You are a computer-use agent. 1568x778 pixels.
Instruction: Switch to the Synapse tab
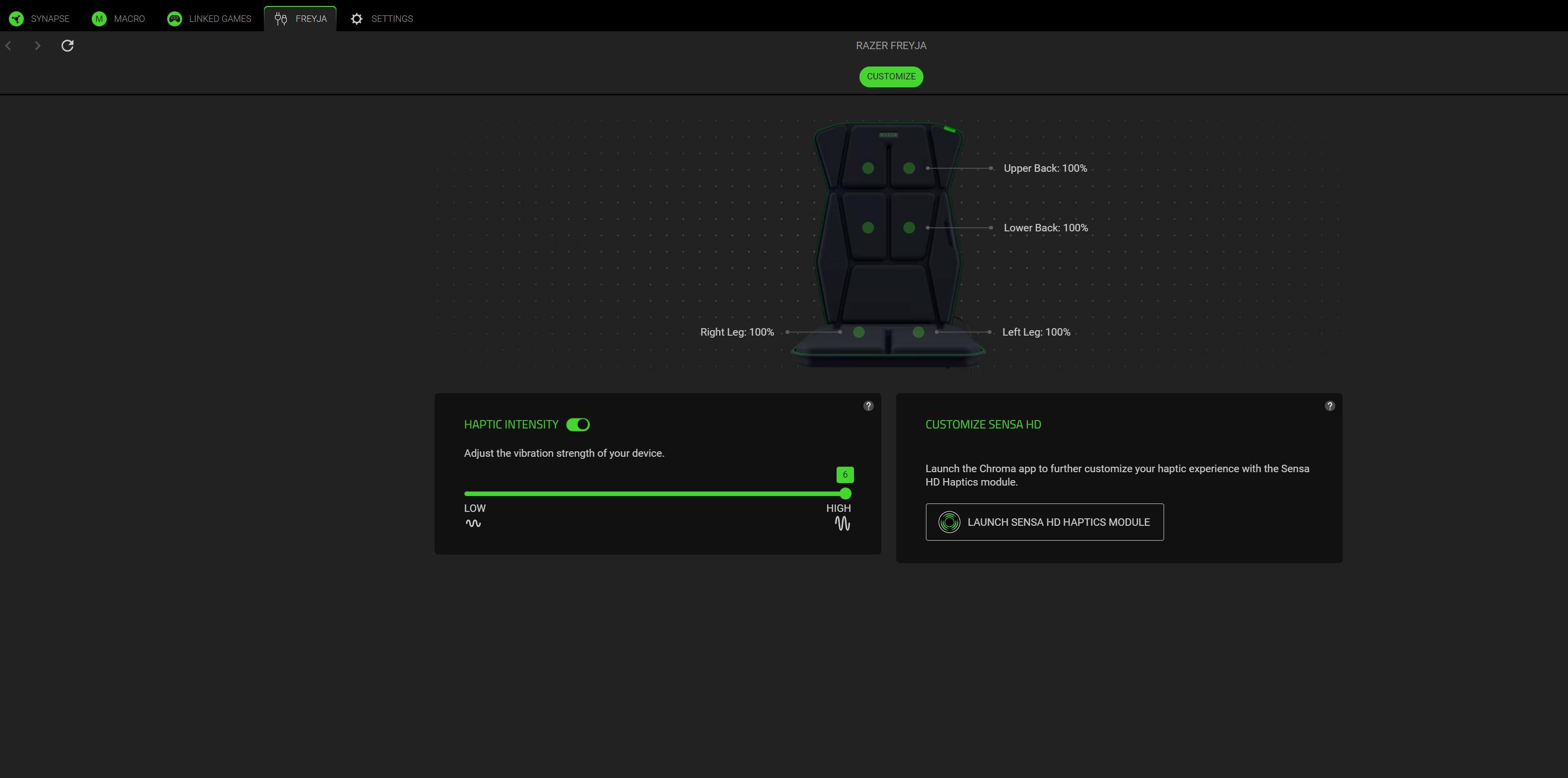click(40, 19)
